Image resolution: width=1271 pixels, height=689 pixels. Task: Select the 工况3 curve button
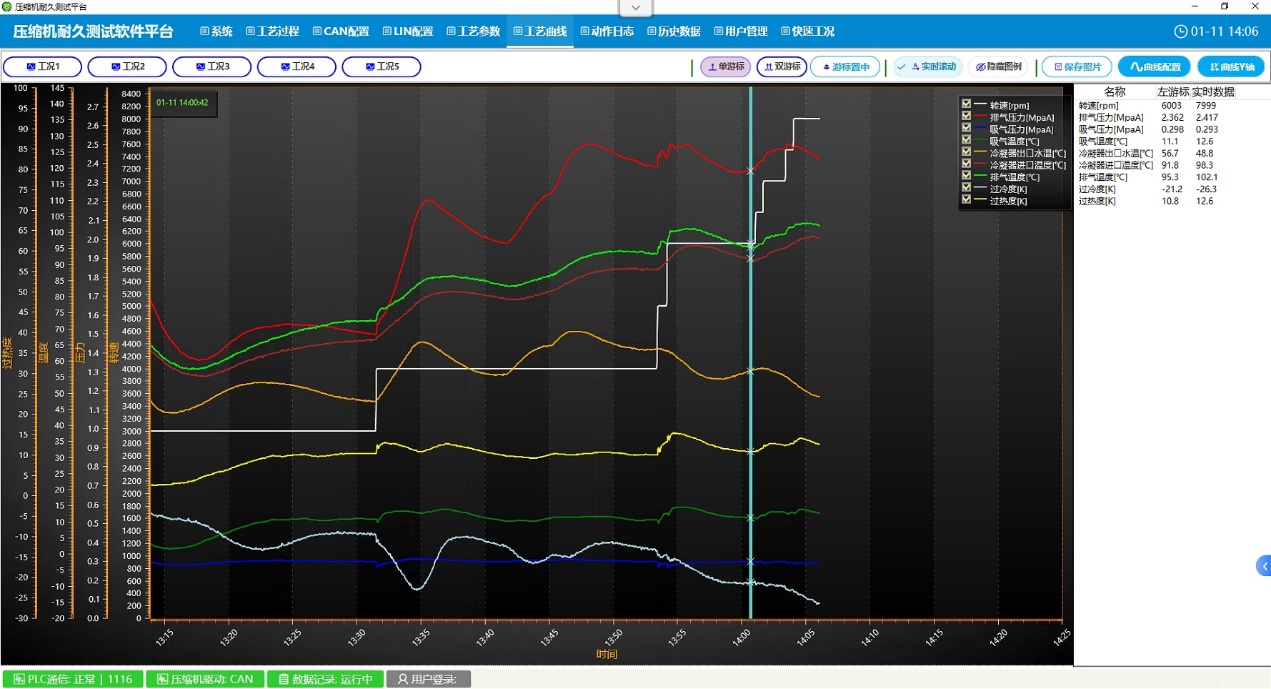click(212, 67)
